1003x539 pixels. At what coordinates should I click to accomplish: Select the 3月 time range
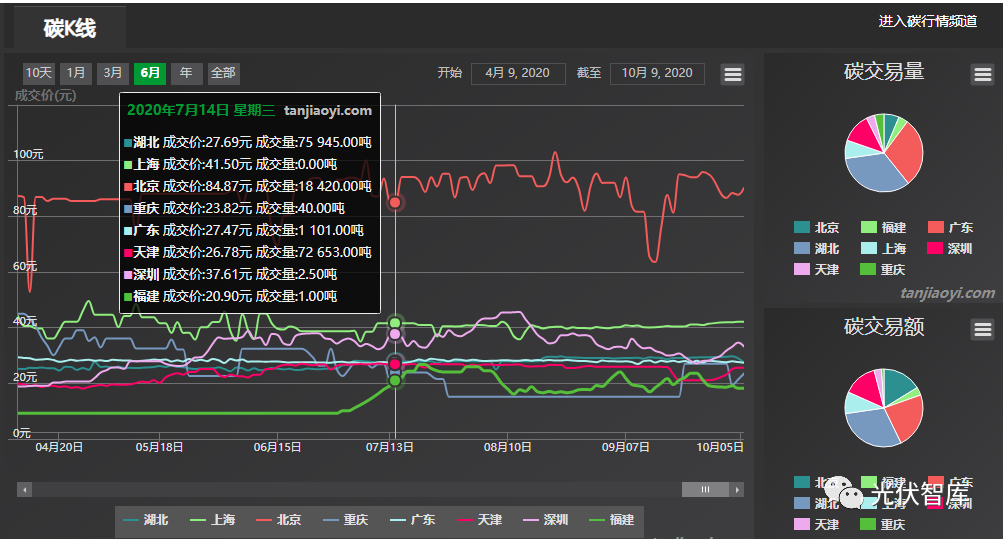pos(114,73)
